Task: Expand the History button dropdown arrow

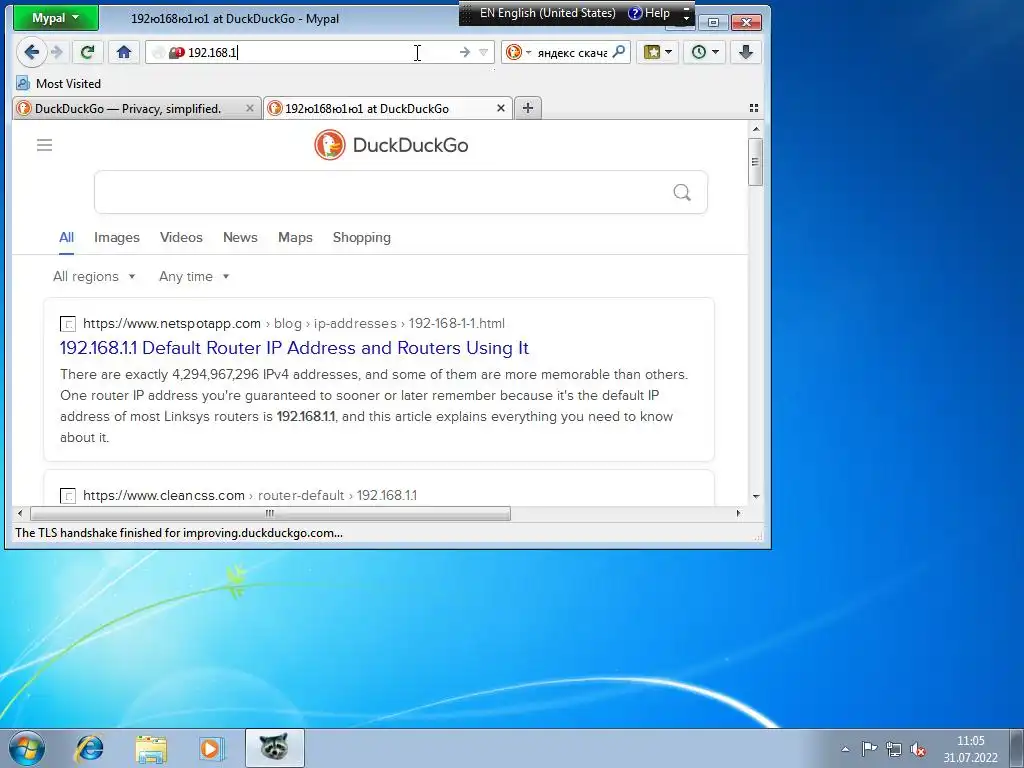Action: [x=716, y=52]
